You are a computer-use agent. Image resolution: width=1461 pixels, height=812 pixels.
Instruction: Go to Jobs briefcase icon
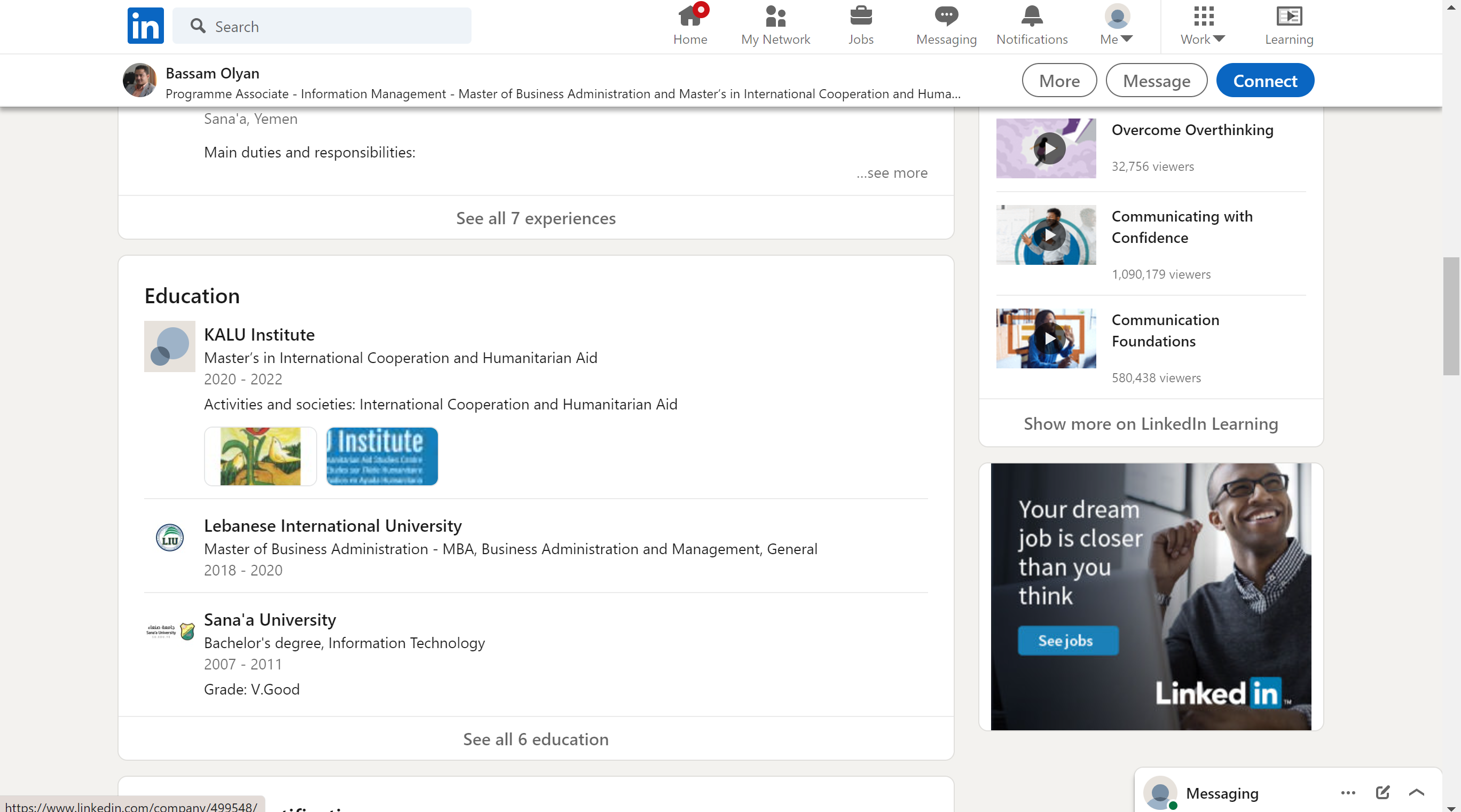860,17
